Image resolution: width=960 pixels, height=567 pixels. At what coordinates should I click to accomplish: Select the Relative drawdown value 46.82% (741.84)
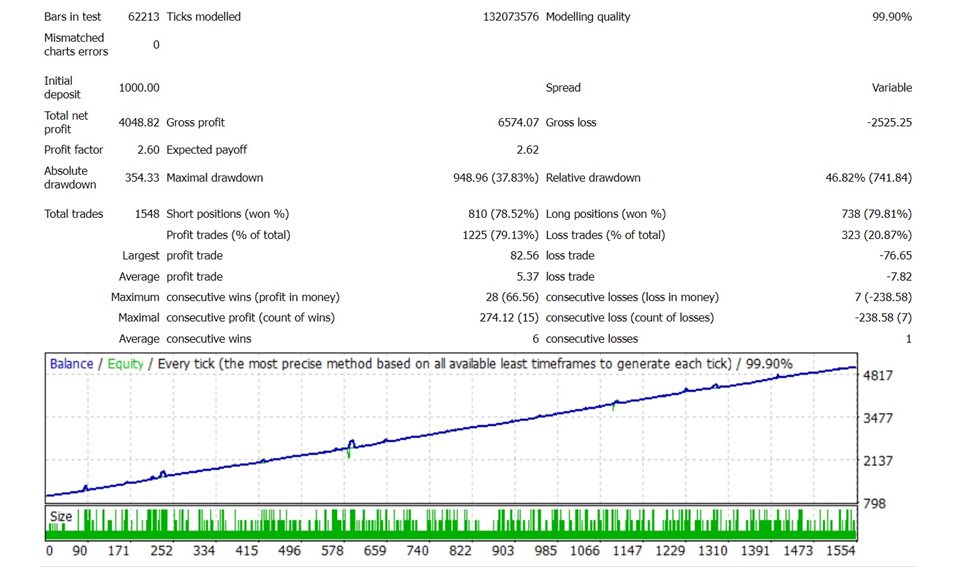pyautogui.click(x=868, y=178)
